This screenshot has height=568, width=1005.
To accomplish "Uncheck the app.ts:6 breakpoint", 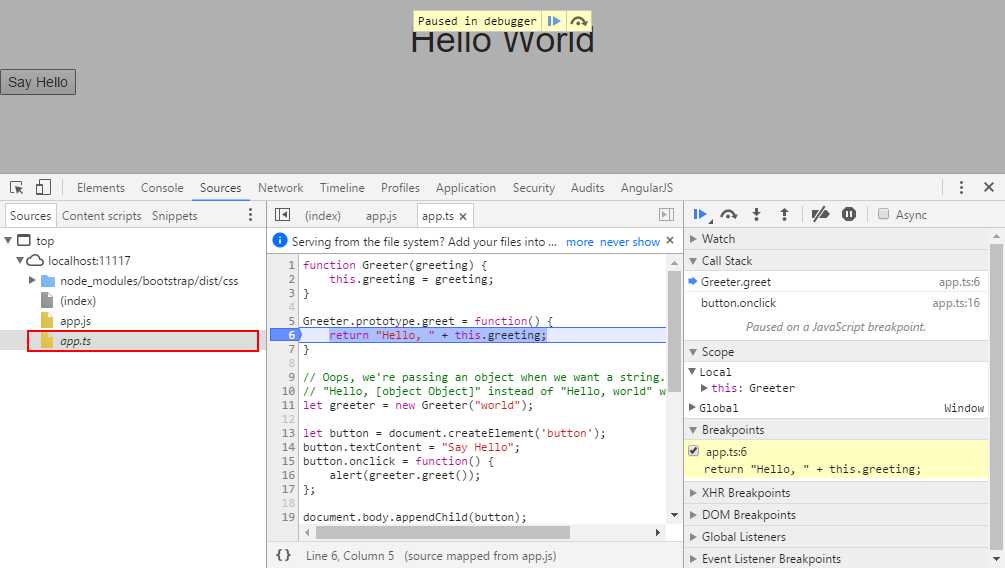I will (x=694, y=451).
